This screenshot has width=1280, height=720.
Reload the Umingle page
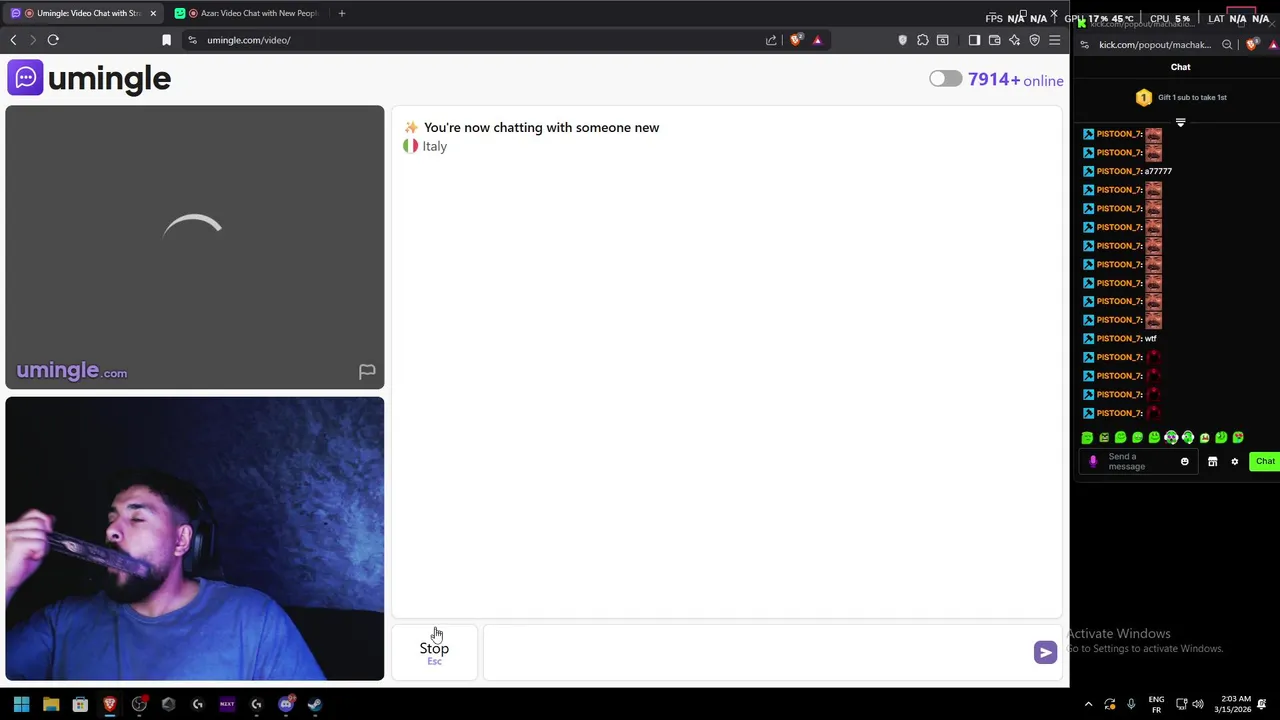(x=53, y=40)
